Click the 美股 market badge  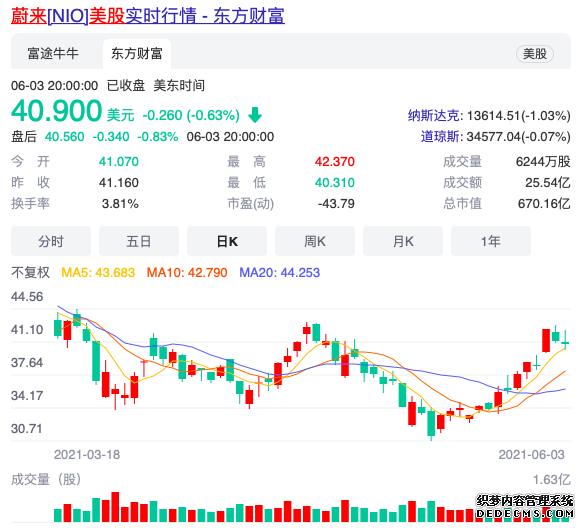point(535,54)
